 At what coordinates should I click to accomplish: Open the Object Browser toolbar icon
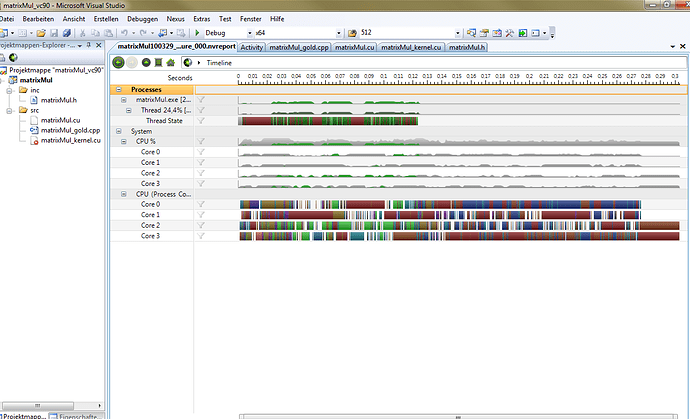click(497, 33)
